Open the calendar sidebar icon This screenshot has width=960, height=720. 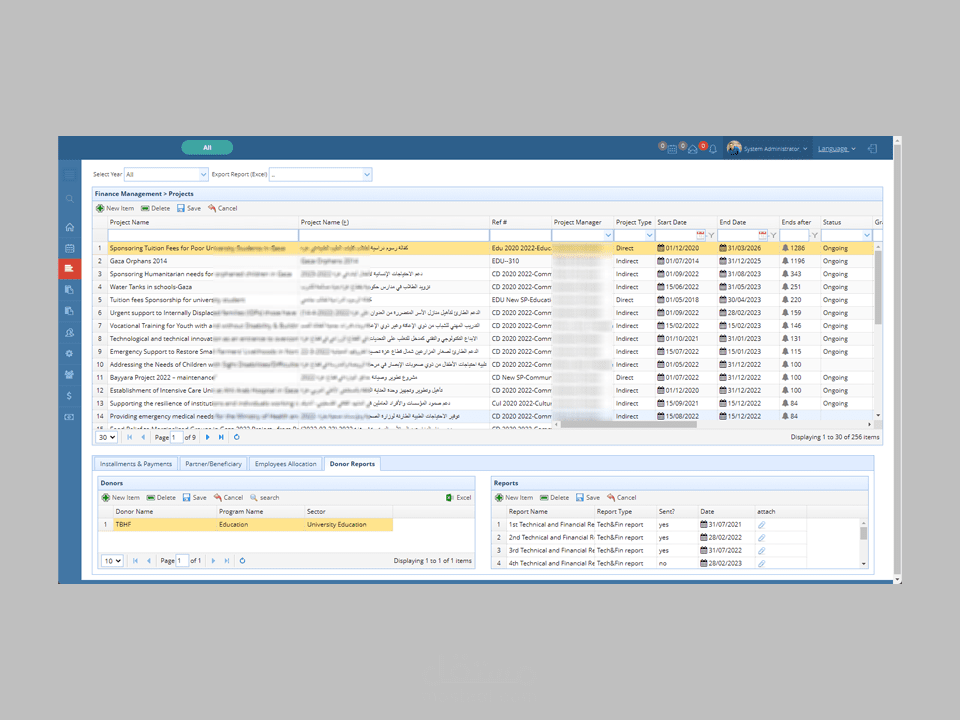pos(69,248)
